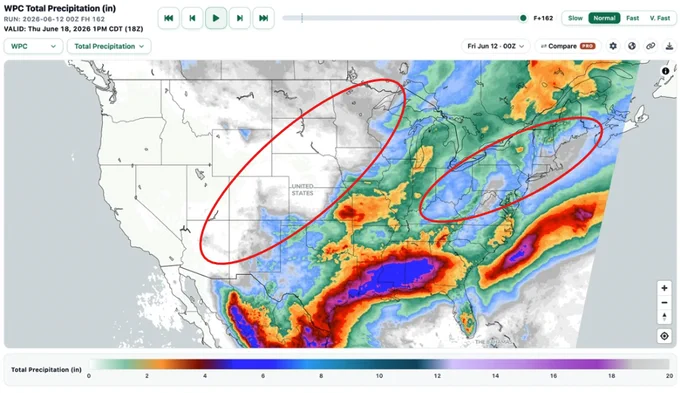Click the F+162 forecast hour label
This screenshot has width=680, height=393.
tap(543, 18)
